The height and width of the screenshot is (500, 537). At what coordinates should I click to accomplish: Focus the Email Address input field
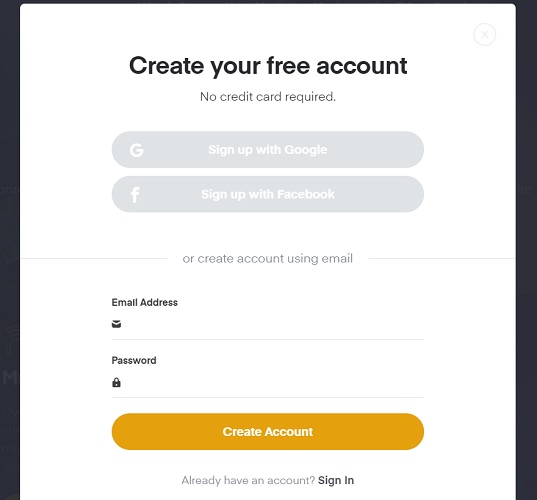268,324
